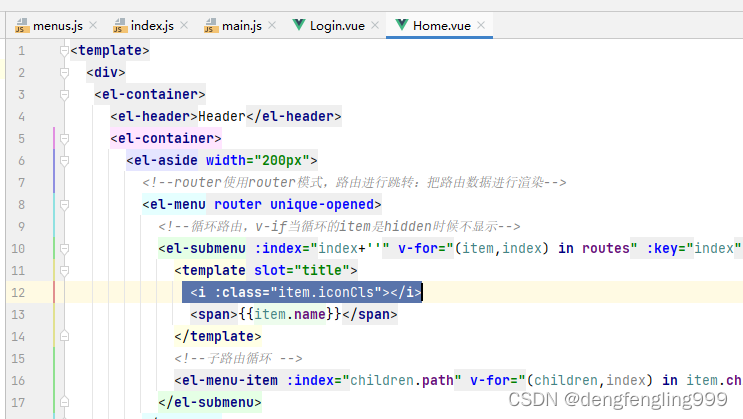The image size is (743, 419).
Task: Close the Home.vue tab
Action: (x=481, y=25)
